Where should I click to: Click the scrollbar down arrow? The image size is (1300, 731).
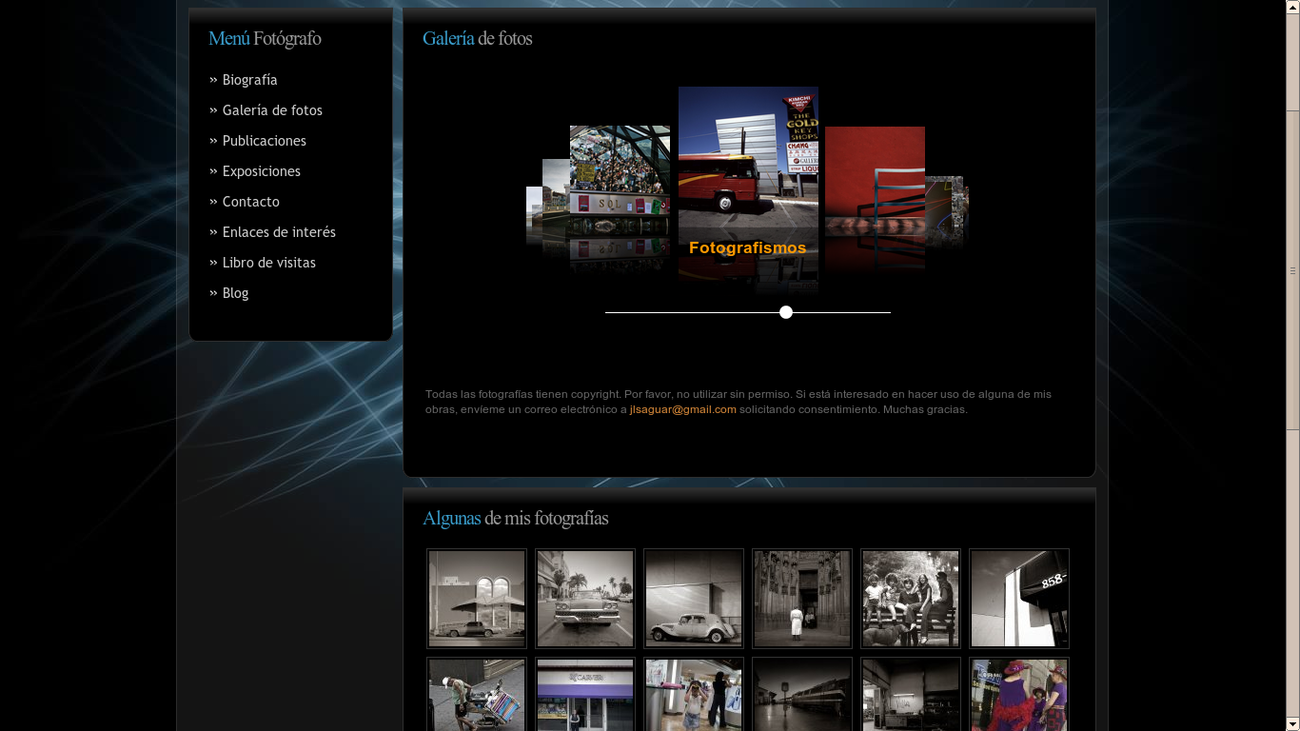1293,724
